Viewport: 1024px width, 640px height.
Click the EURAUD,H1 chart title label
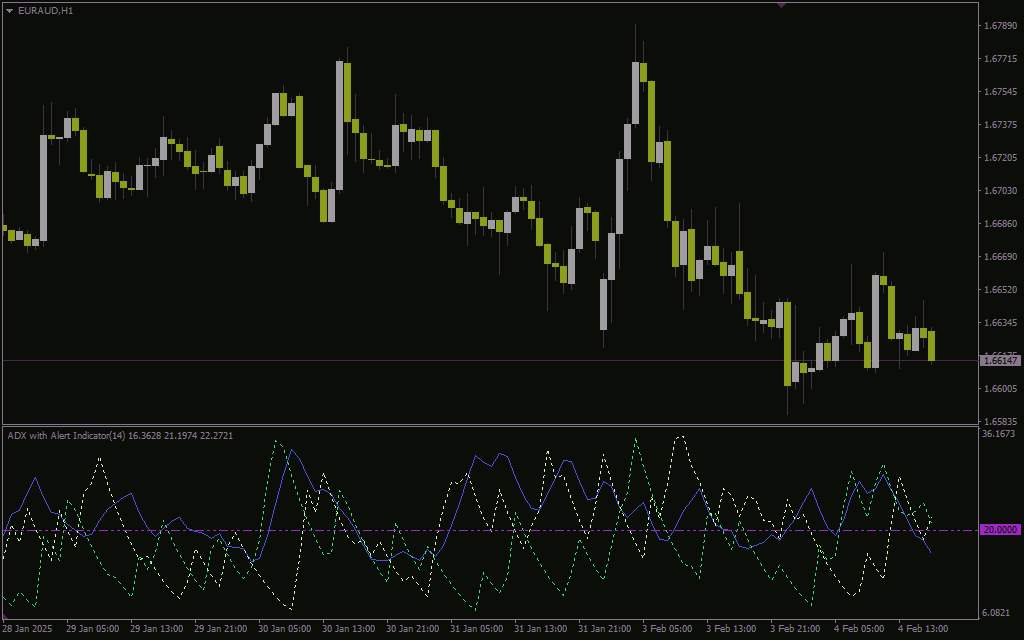(x=45, y=10)
